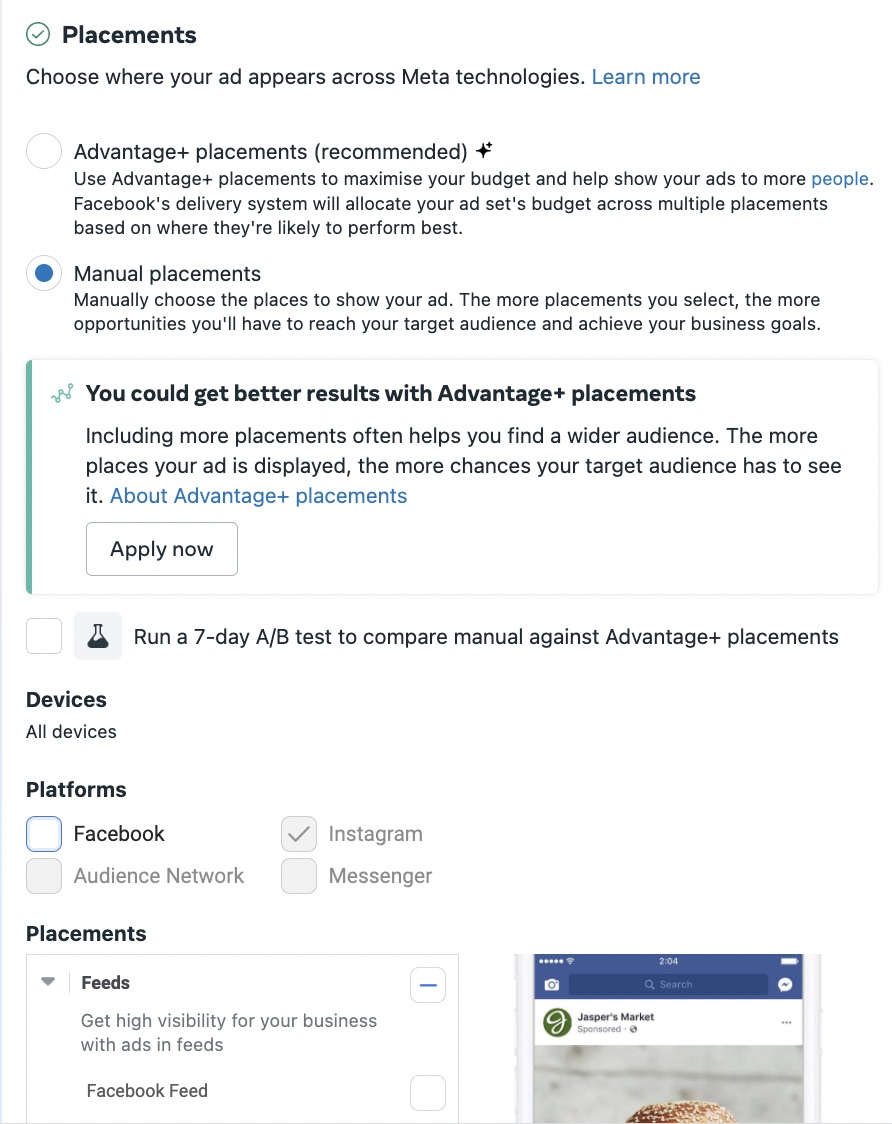The height and width of the screenshot is (1124, 892).
Task: Click the search field in the phone preview
Action: click(668, 985)
